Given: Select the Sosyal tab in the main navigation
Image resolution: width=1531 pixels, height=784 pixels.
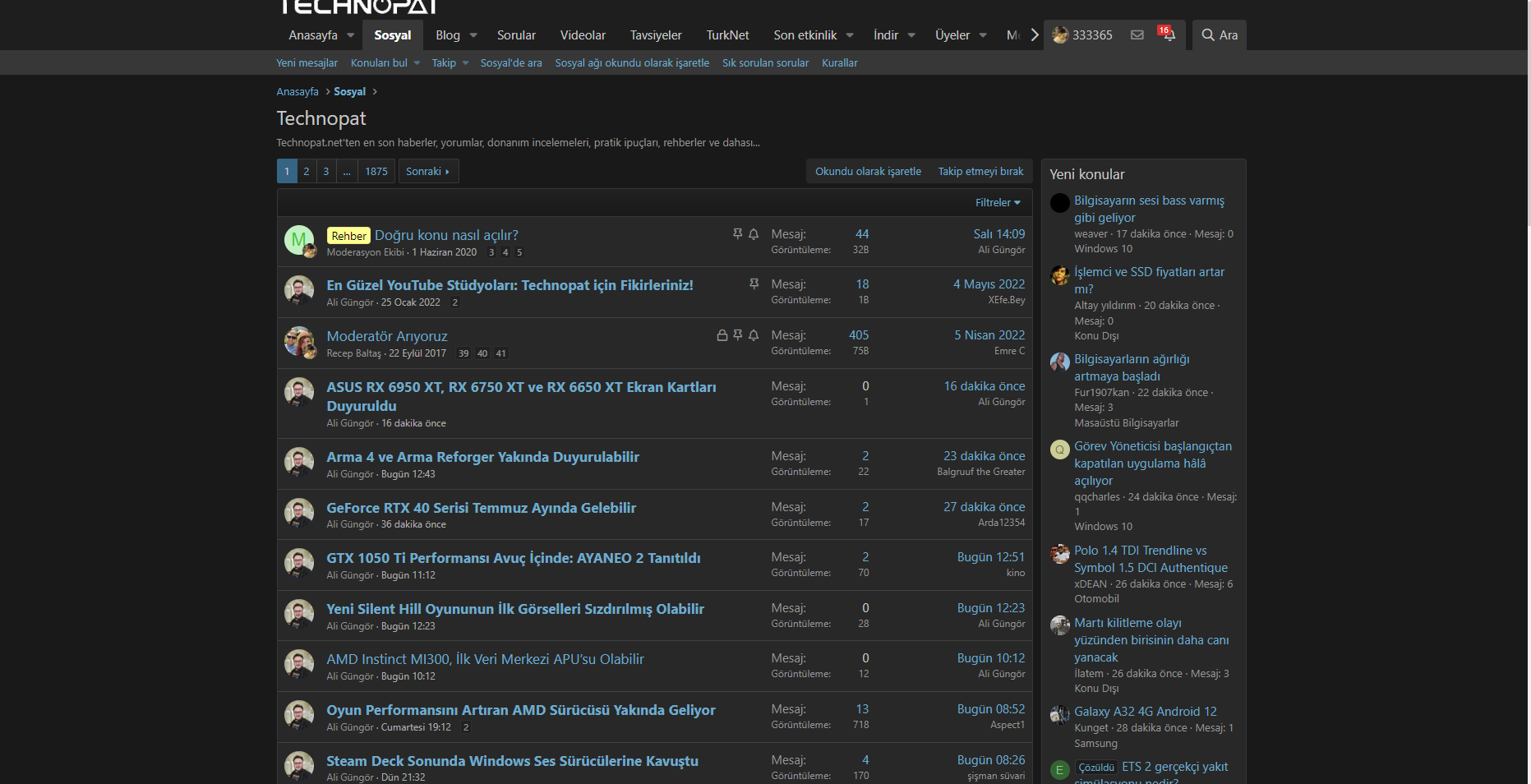Looking at the screenshot, I should pos(392,35).
